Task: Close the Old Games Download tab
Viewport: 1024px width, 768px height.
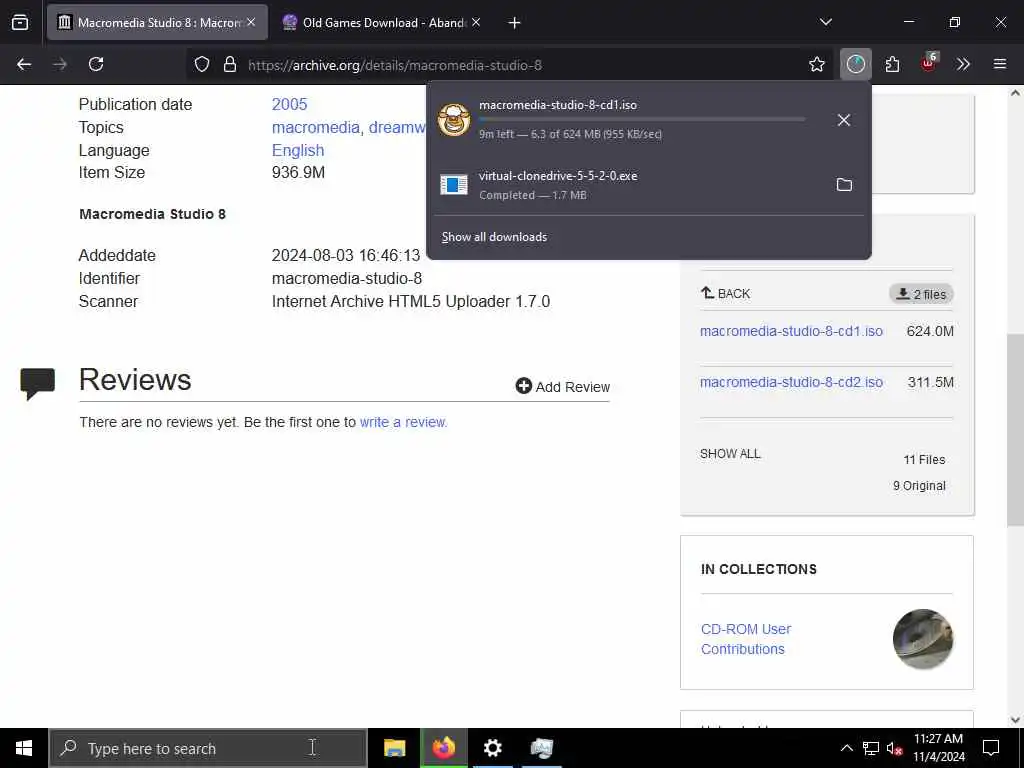Action: click(476, 22)
